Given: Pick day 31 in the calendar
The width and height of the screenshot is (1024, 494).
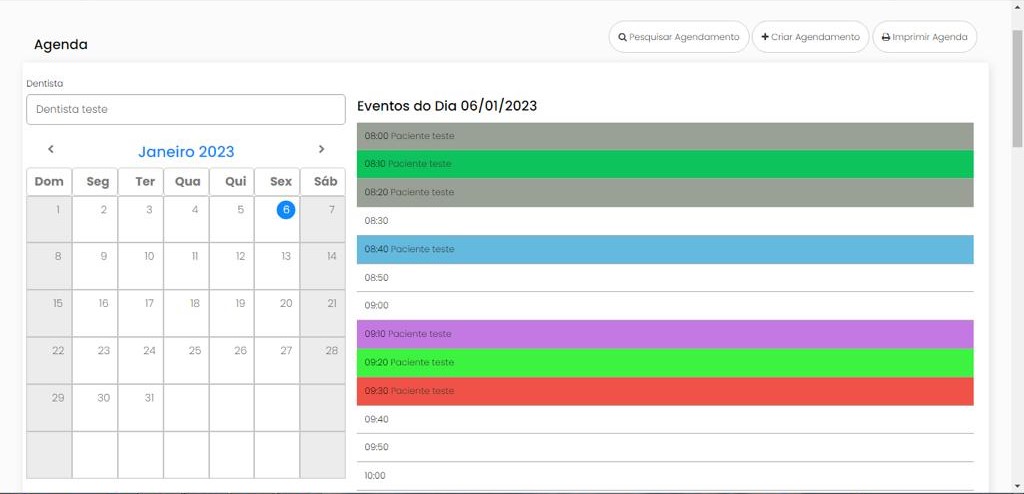Looking at the screenshot, I should click(149, 397).
